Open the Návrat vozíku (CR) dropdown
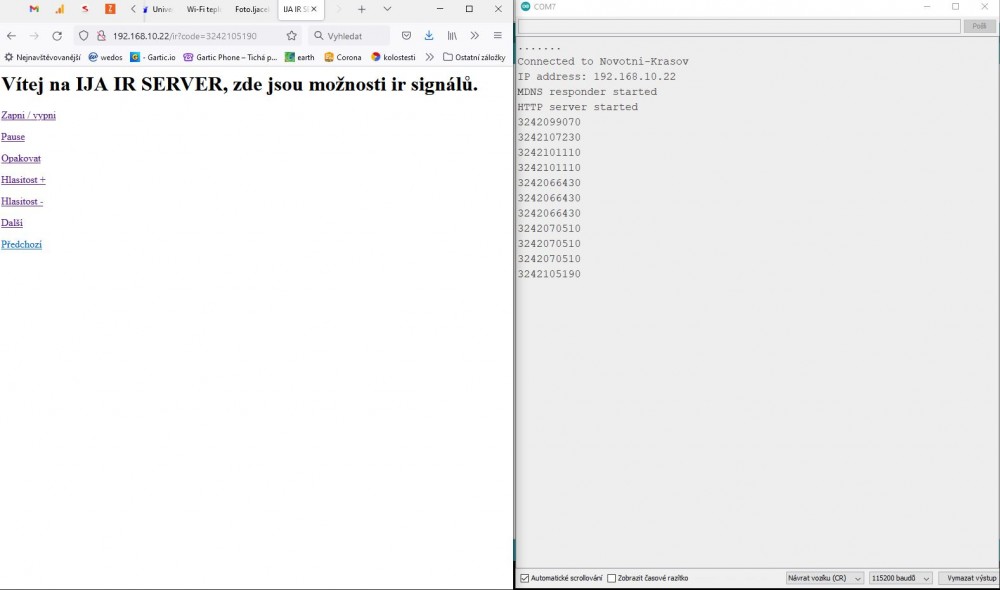The height and width of the screenshot is (590, 1000). pyautogui.click(x=824, y=578)
